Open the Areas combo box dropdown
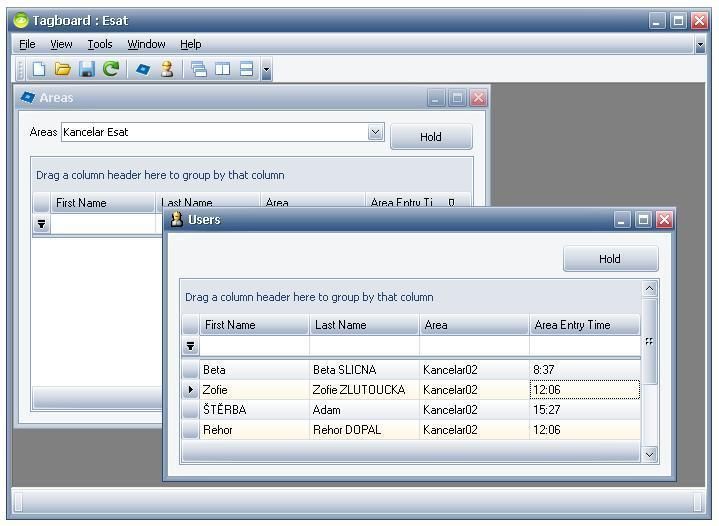The width and height of the screenshot is (719, 526). pos(375,132)
